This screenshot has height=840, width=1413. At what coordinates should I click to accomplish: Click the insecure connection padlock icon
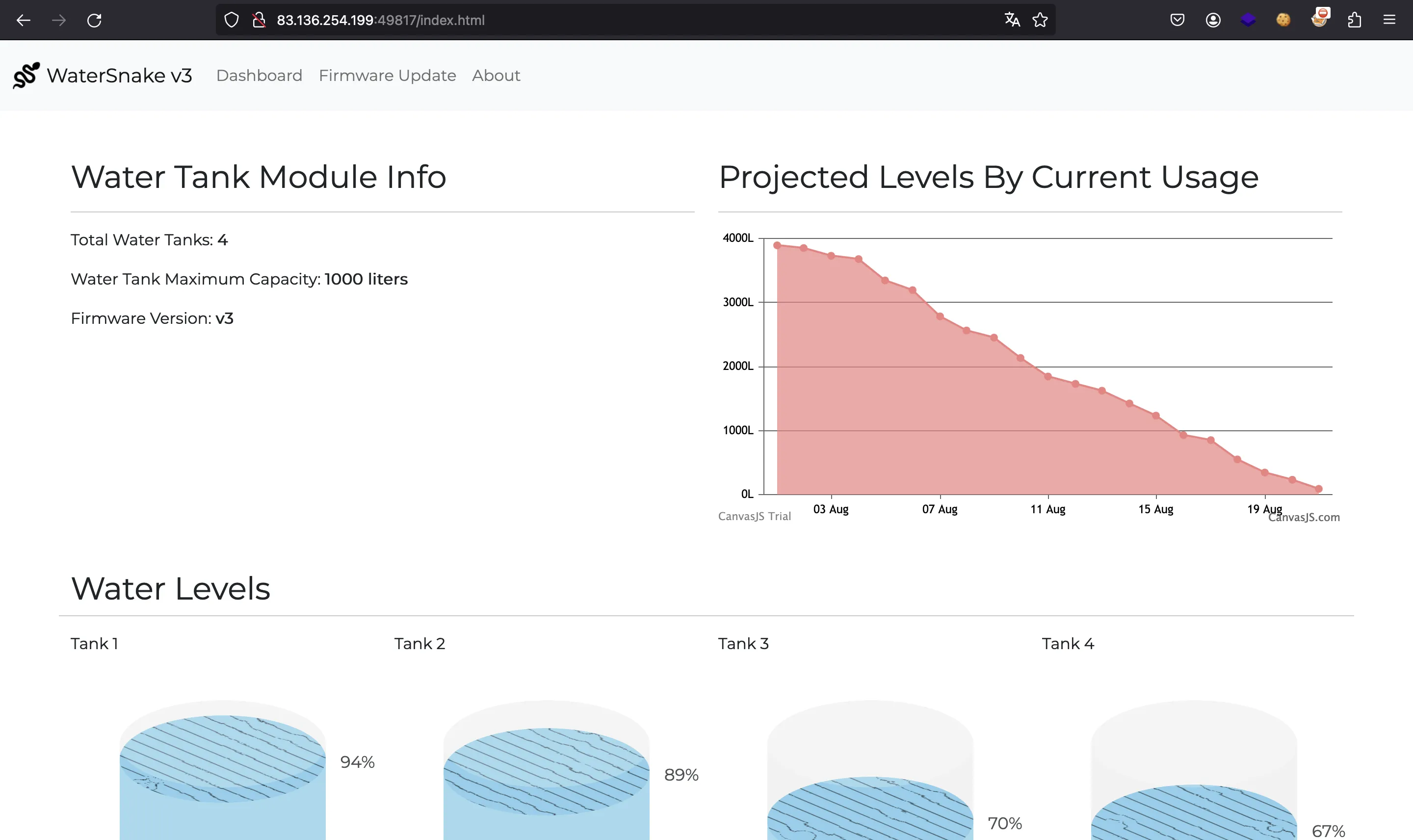259,21
